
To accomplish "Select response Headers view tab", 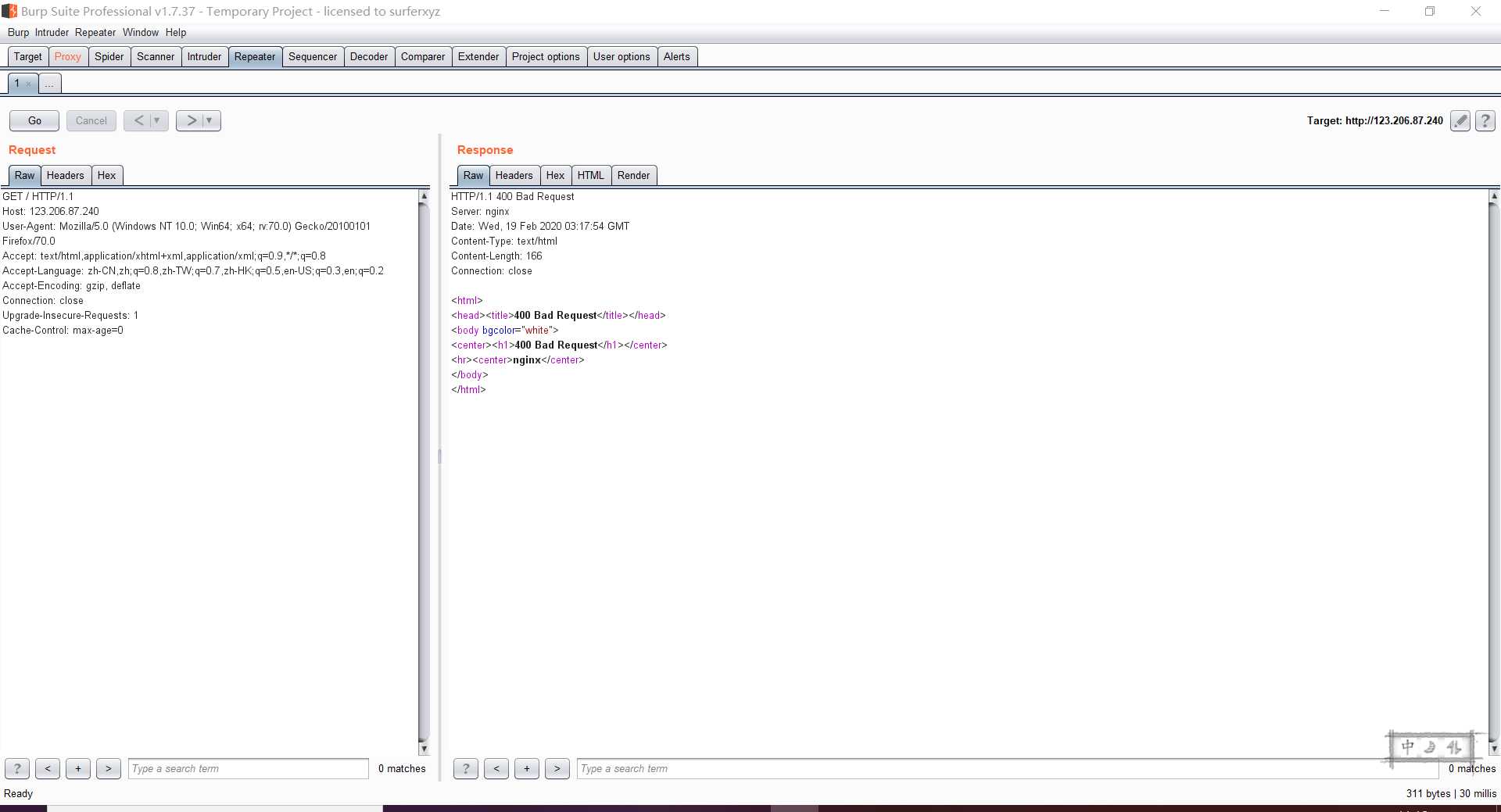I will pos(514,176).
